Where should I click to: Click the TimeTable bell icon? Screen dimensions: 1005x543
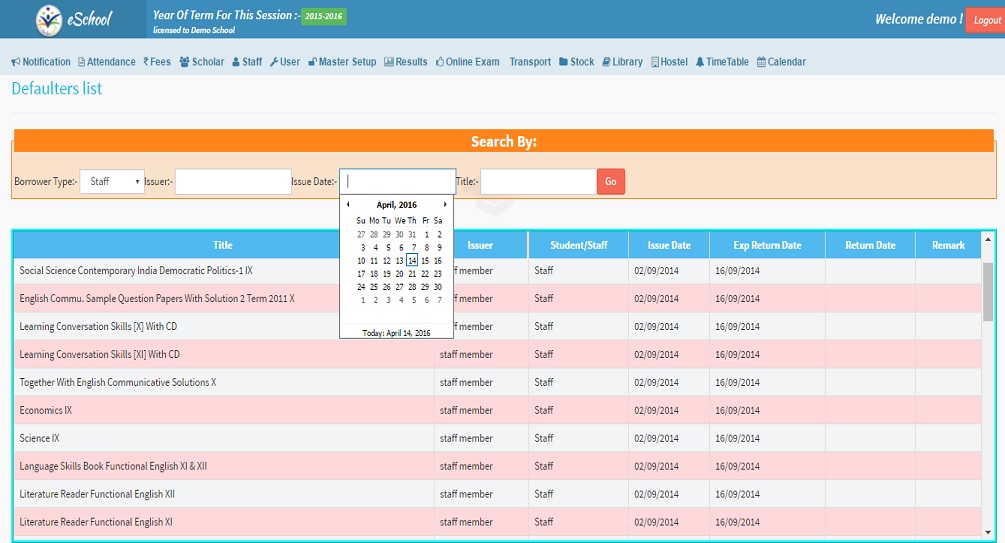[x=700, y=62]
